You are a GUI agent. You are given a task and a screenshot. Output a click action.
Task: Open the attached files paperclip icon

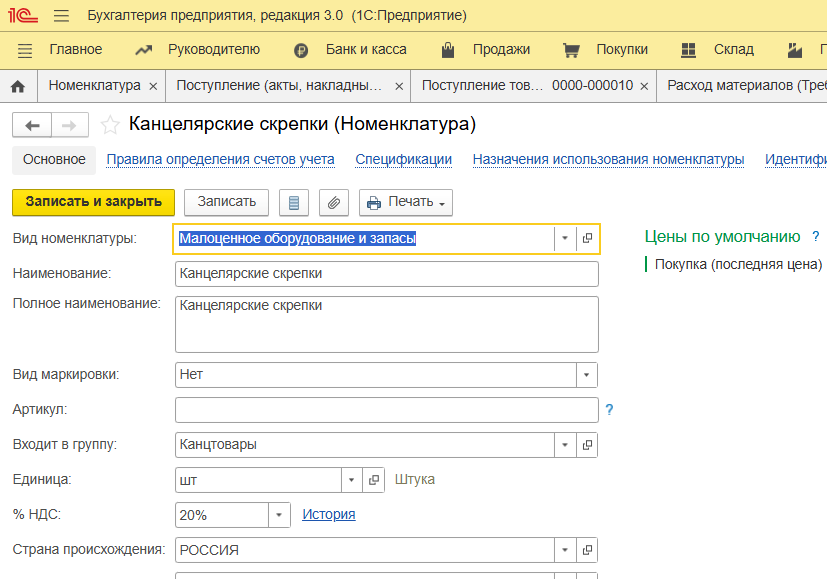334,202
